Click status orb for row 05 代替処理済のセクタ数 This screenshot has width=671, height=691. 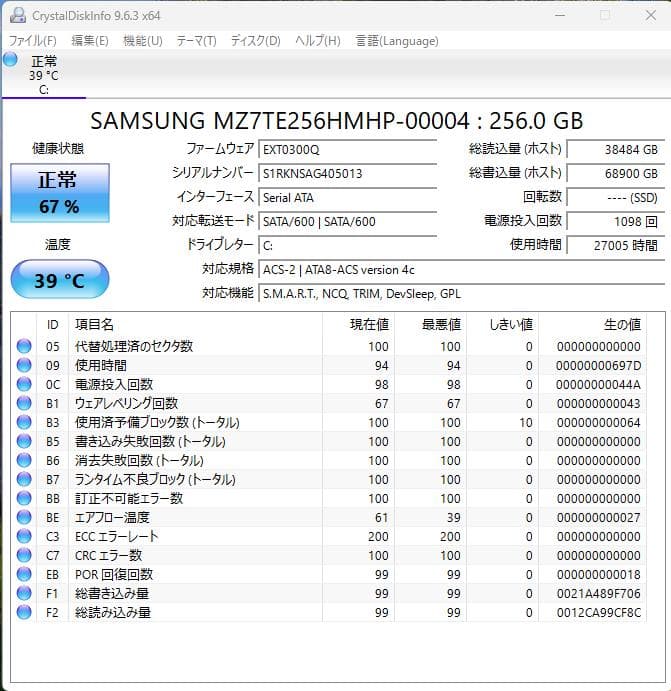coord(24,346)
